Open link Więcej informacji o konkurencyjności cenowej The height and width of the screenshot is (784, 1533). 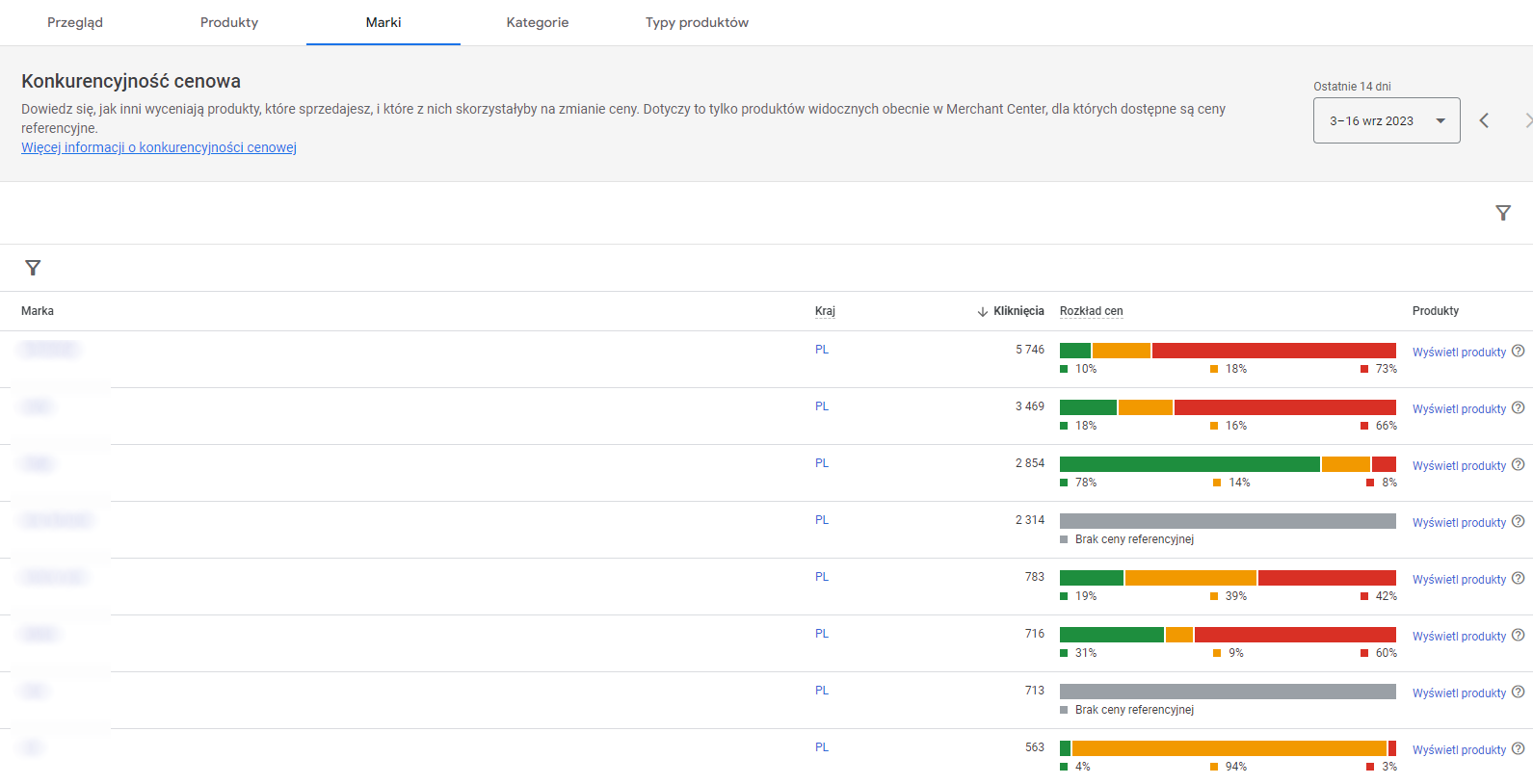[159, 147]
